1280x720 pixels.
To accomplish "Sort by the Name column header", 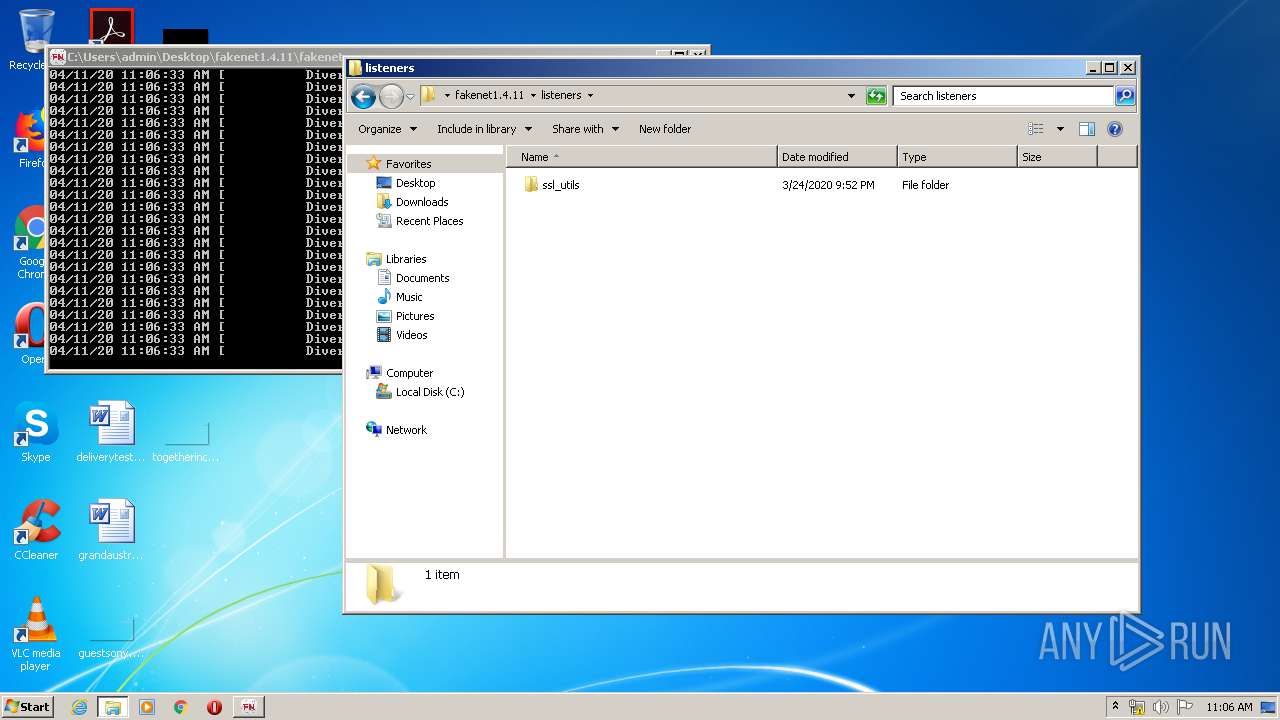I will click(x=641, y=157).
